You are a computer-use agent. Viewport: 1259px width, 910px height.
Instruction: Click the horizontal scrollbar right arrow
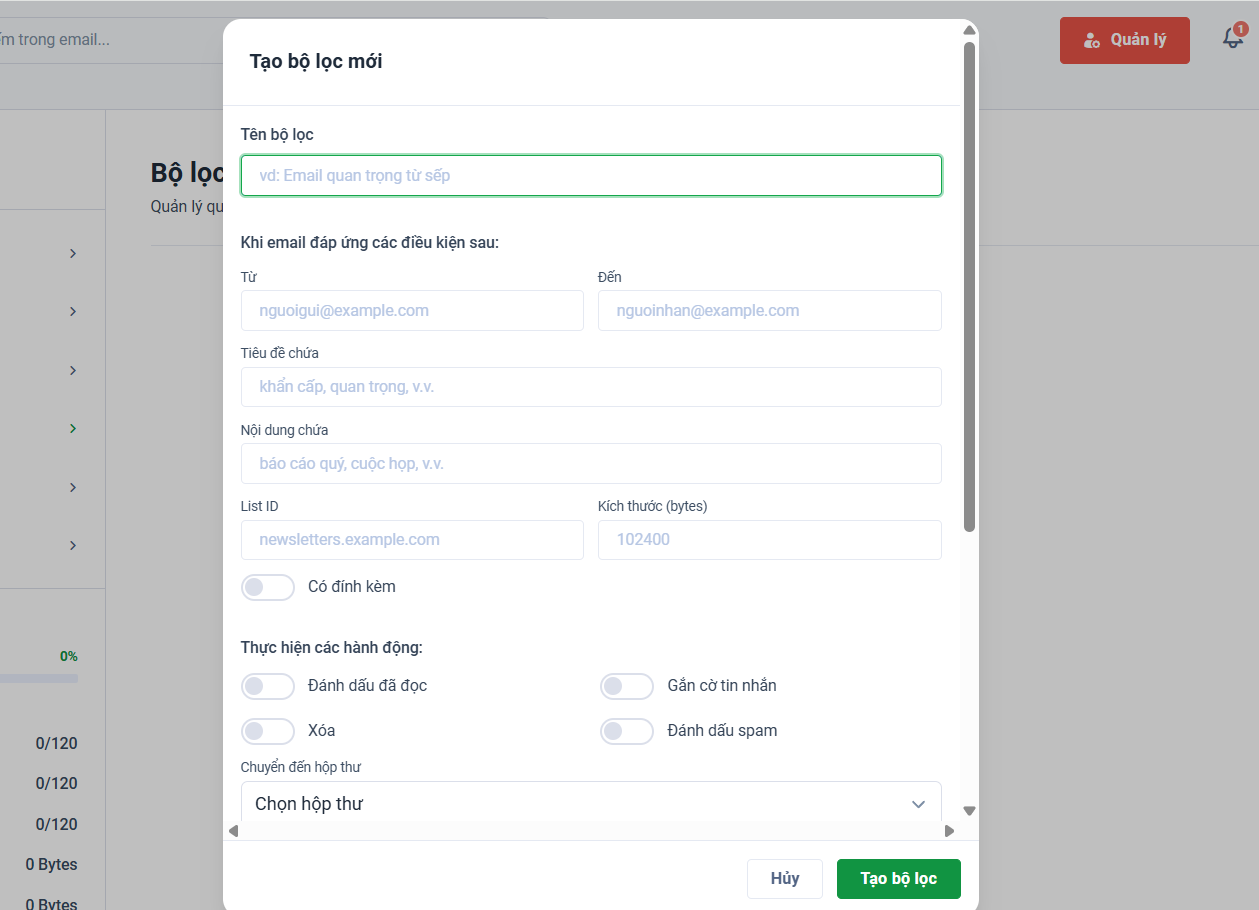[x=949, y=831]
